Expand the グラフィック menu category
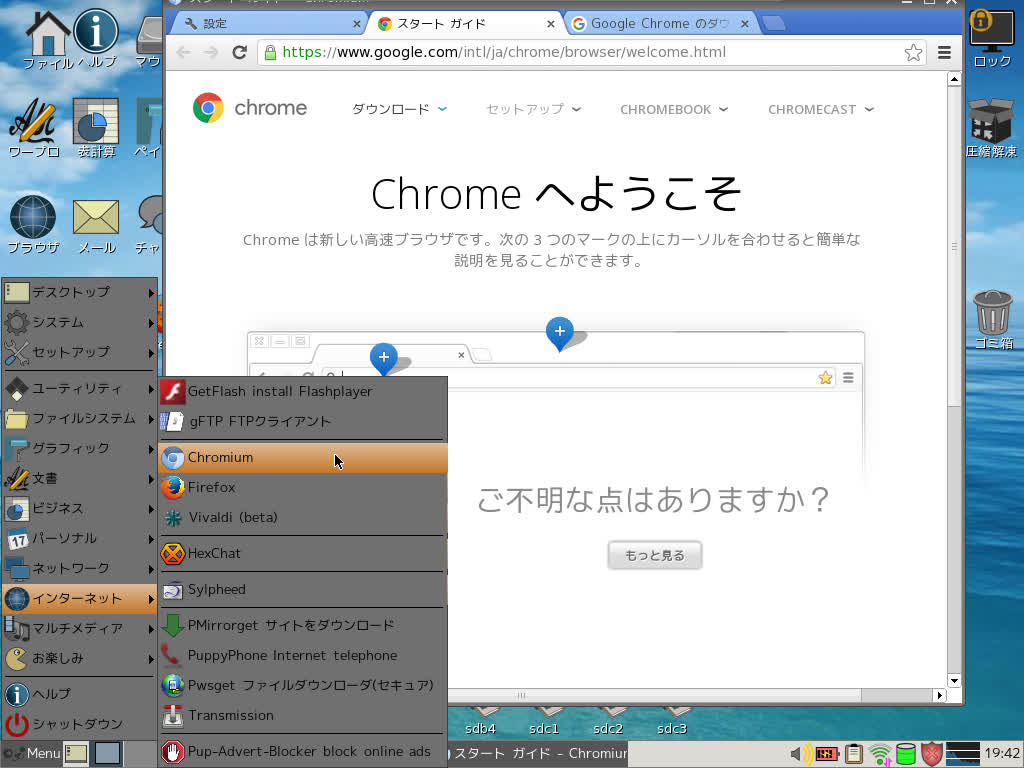This screenshot has height=768, width=1024. point(79,449)
